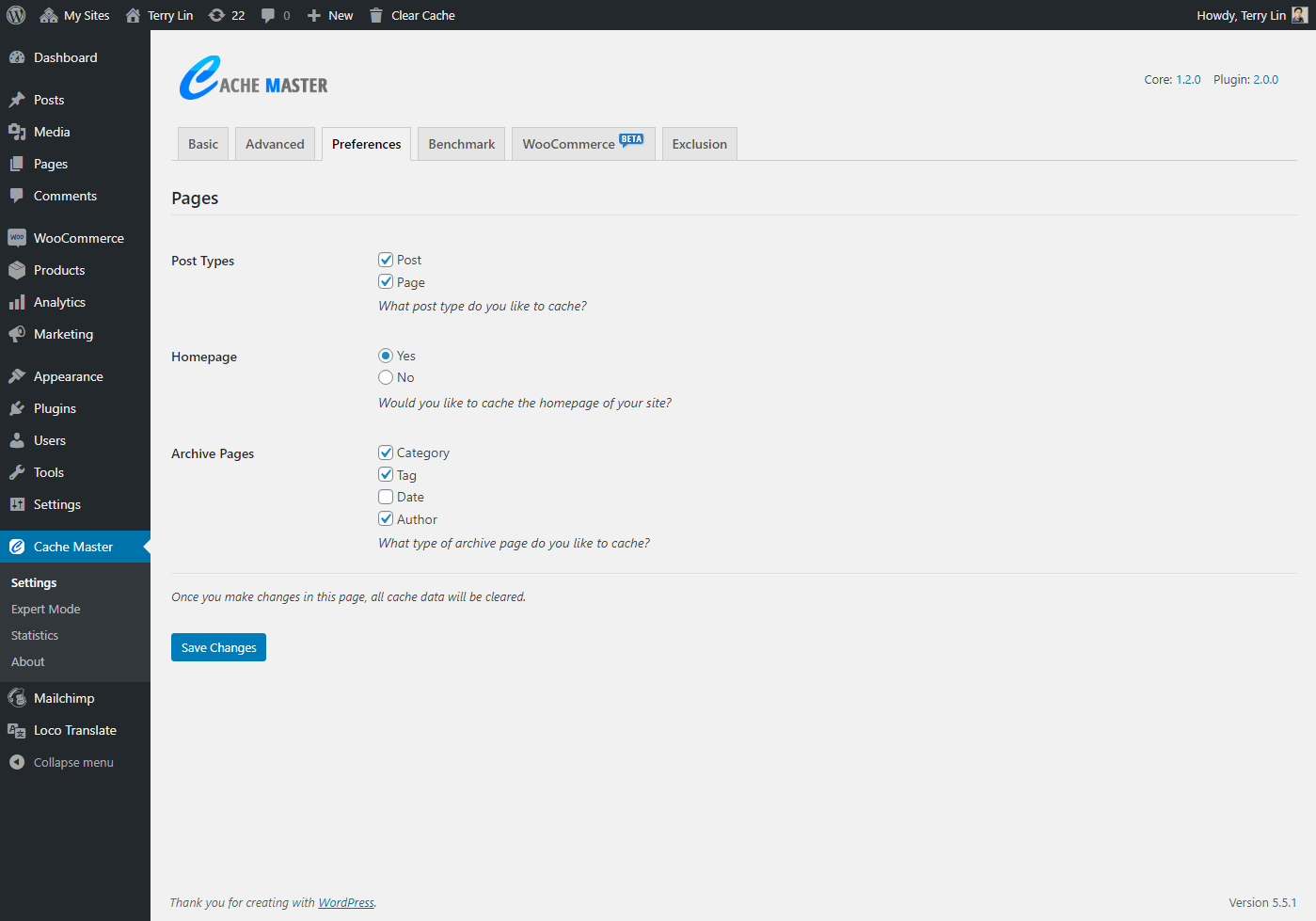Open Expert Mode submenu item
This screenshot has width=1316, height=921.
pyautogui.click(x=46, y=610)
